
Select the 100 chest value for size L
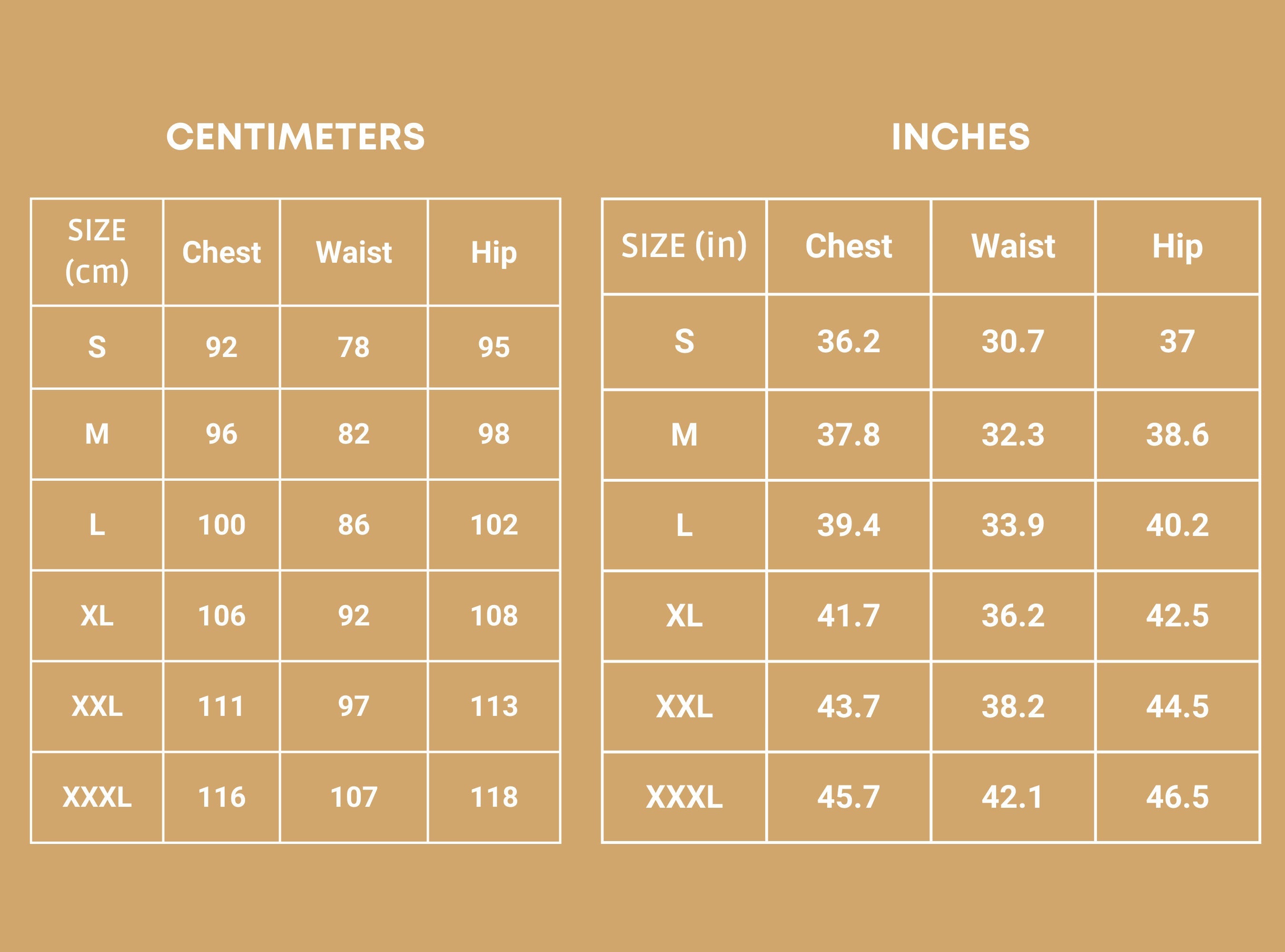pyautogui.click(x=221, y=525)
